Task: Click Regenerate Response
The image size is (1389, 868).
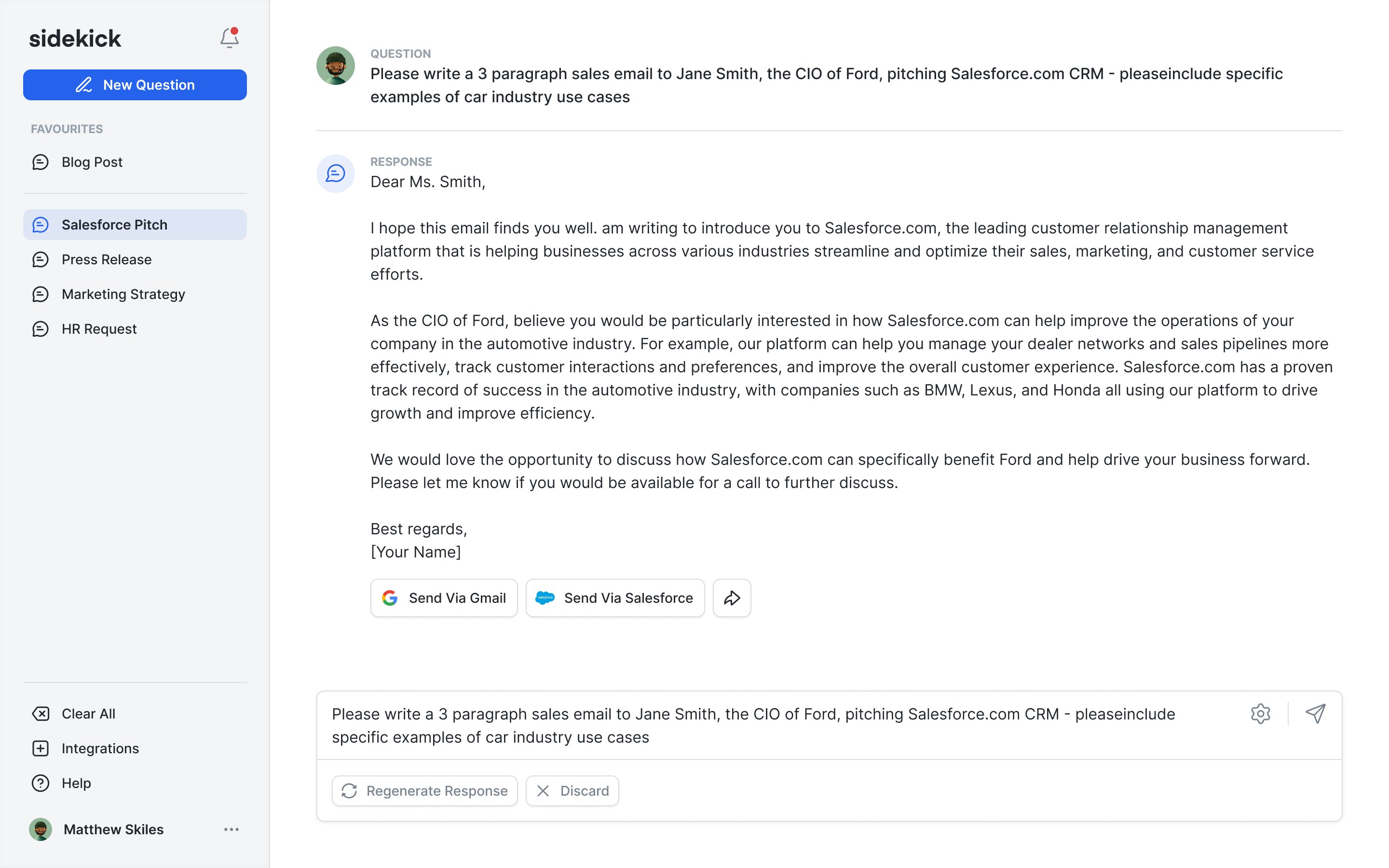Action: (425, 791)
